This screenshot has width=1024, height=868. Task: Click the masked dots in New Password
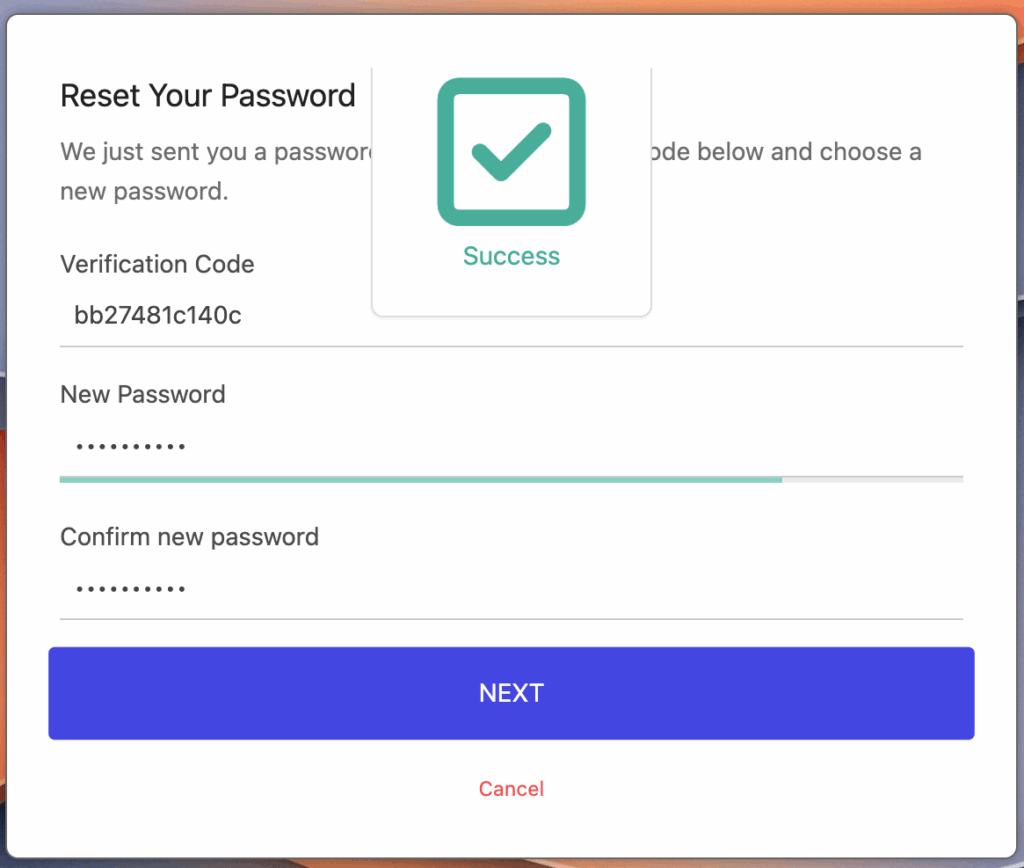[x=131, y=446]
